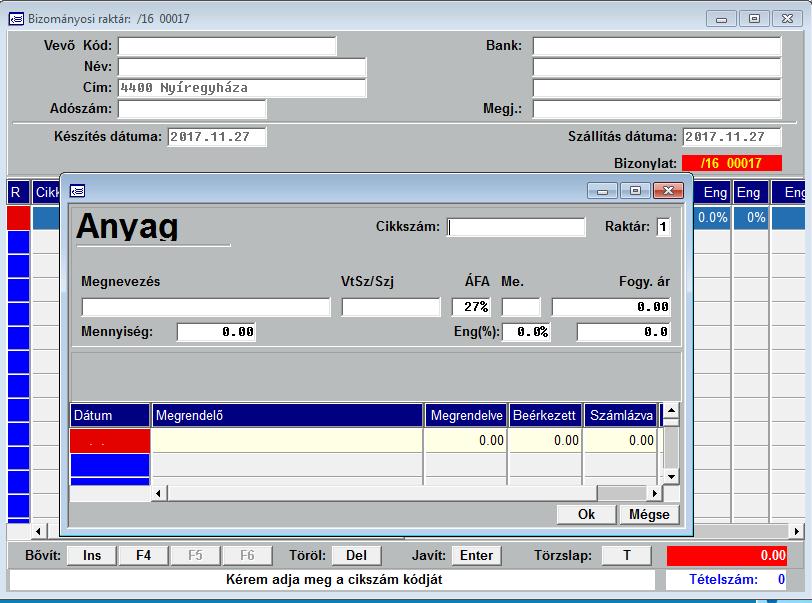Viewport: 812px width, 603px height.
Task: Click the Vevő Kód input field
Action: pos(227,46)
